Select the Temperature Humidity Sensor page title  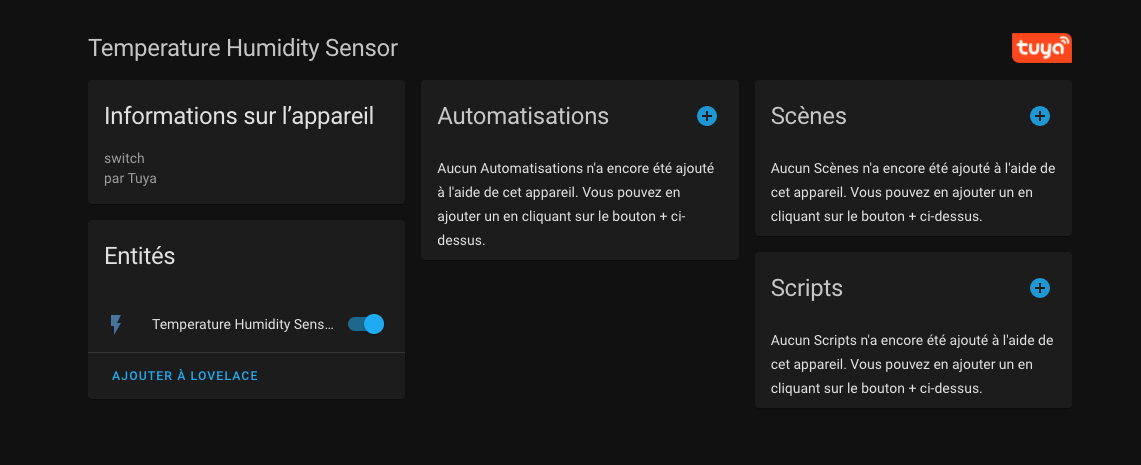(243, 48)
